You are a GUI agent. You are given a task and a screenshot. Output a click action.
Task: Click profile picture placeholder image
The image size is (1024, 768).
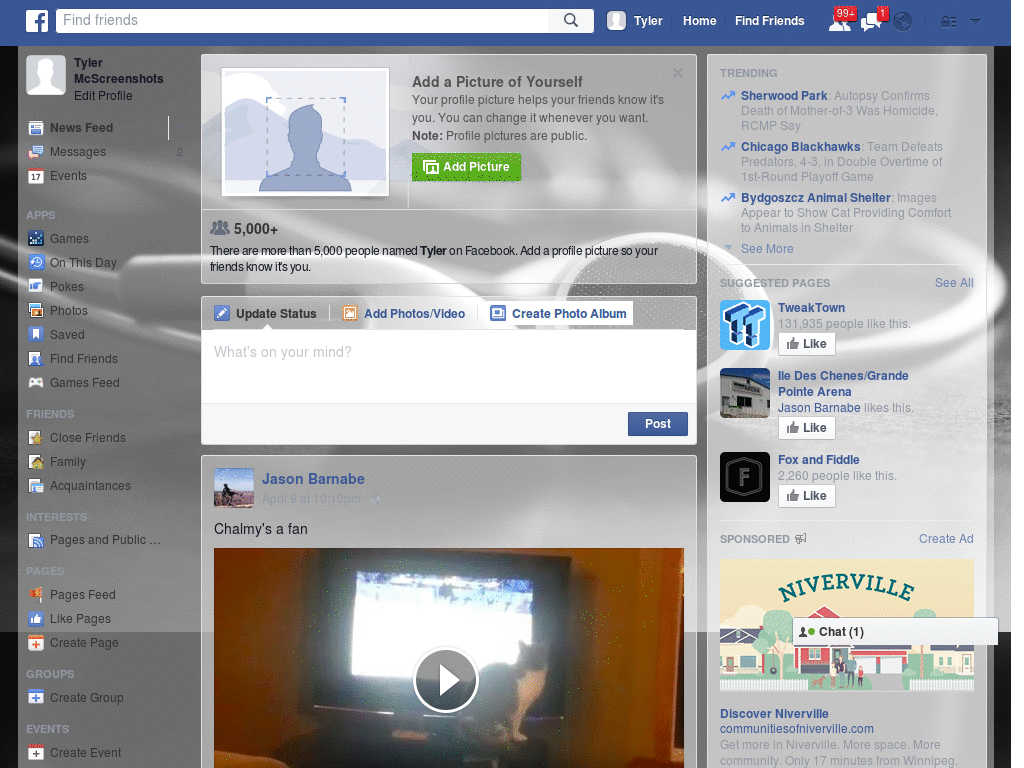[x=305, y=132]
